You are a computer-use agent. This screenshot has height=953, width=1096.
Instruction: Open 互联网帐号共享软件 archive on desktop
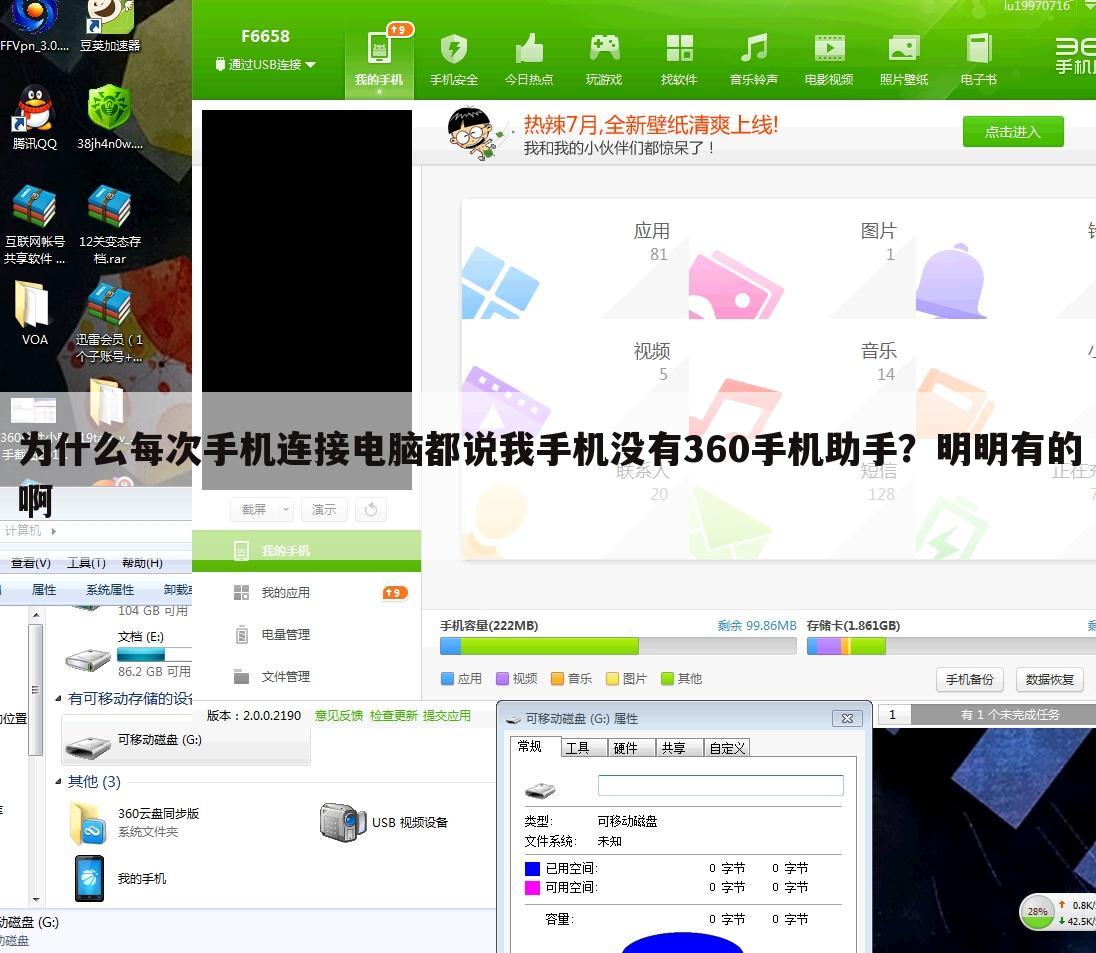pyautogui.click(x=34, y=224)
